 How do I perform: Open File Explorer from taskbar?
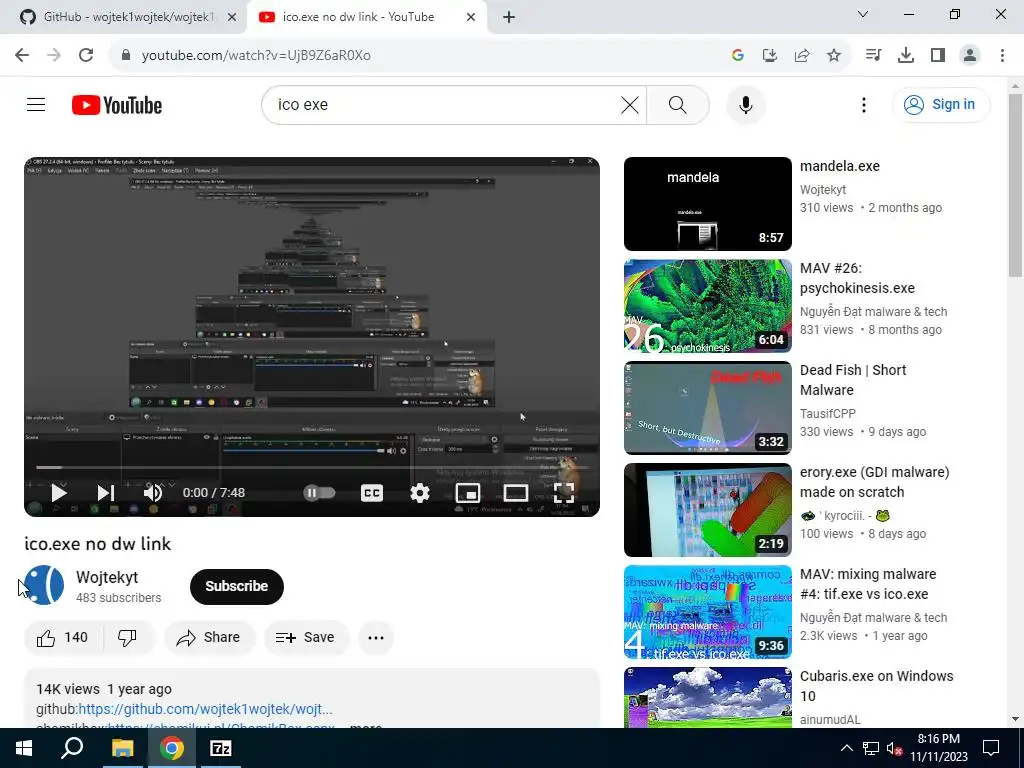click(x=122, y=748)
